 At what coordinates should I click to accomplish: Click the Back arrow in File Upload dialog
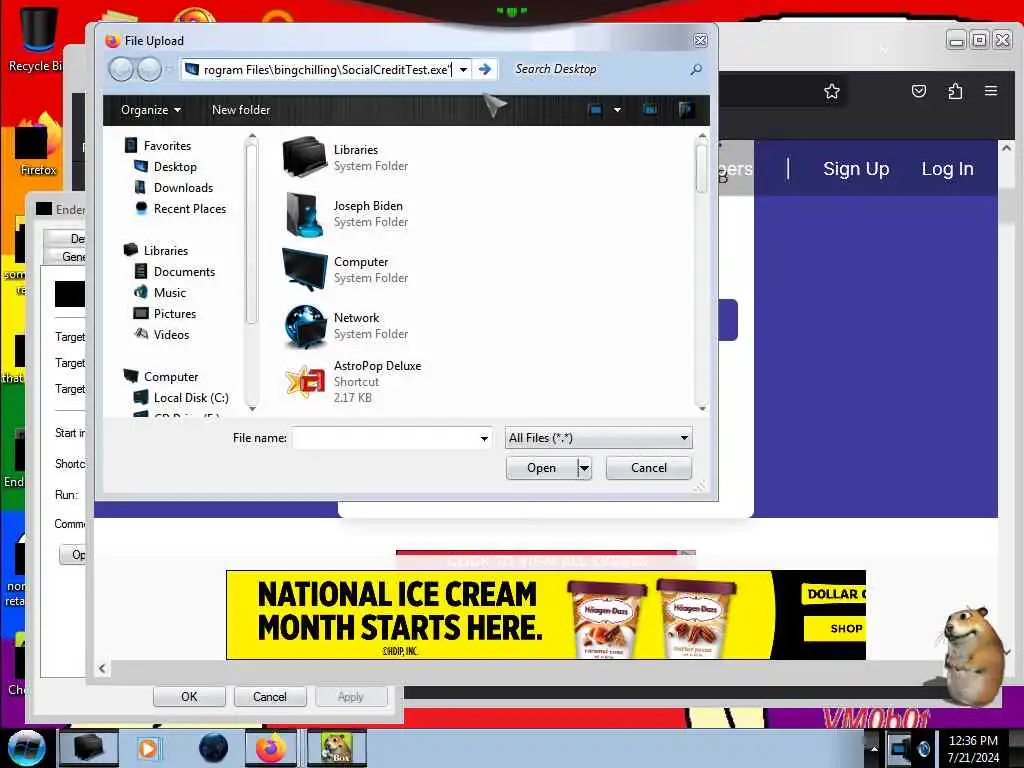tap(121, 69)
